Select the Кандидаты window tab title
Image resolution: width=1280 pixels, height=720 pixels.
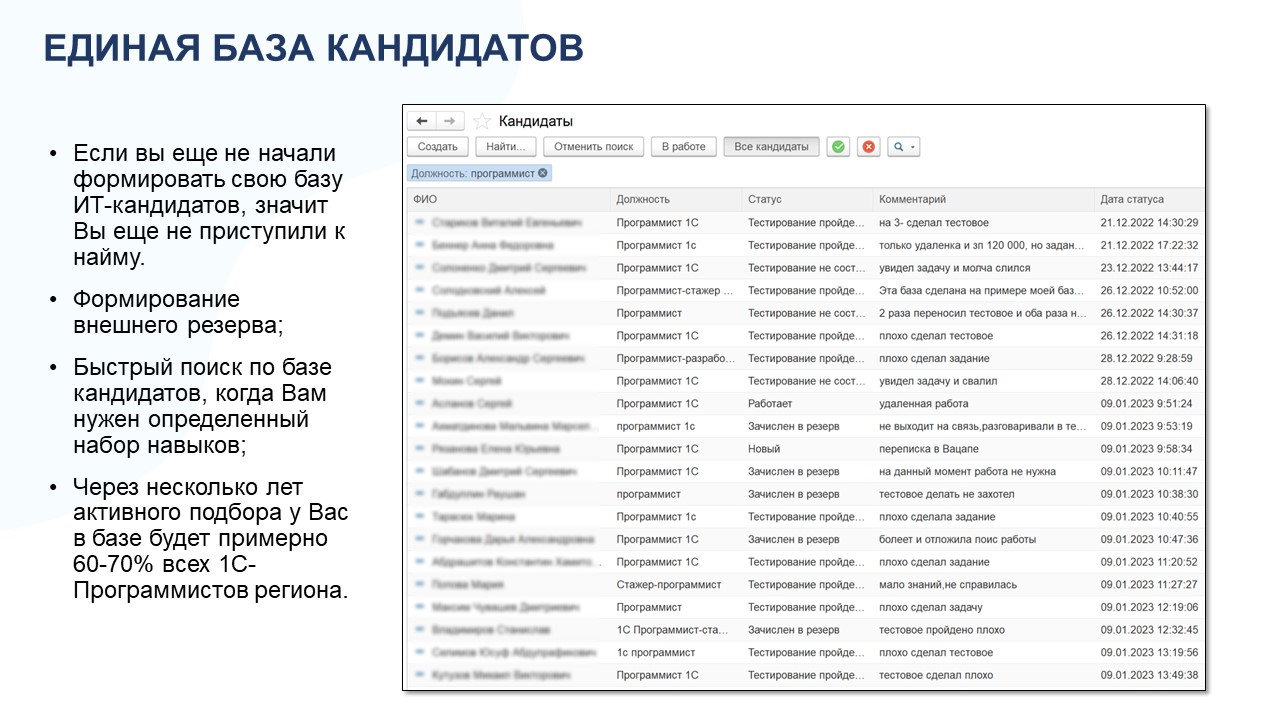click(535, 120)
